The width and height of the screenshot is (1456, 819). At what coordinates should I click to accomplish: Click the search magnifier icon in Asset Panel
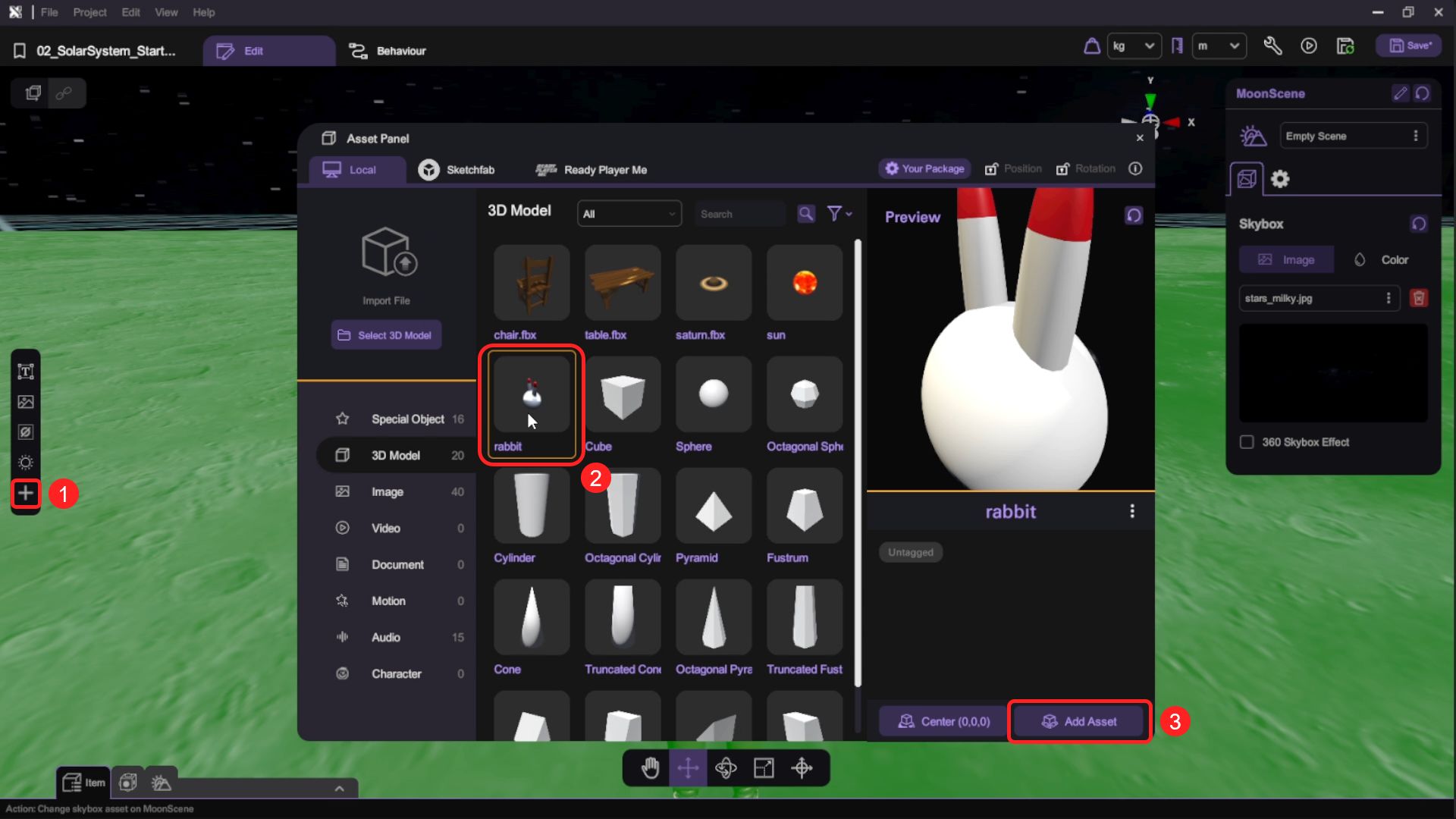[806, 214]
